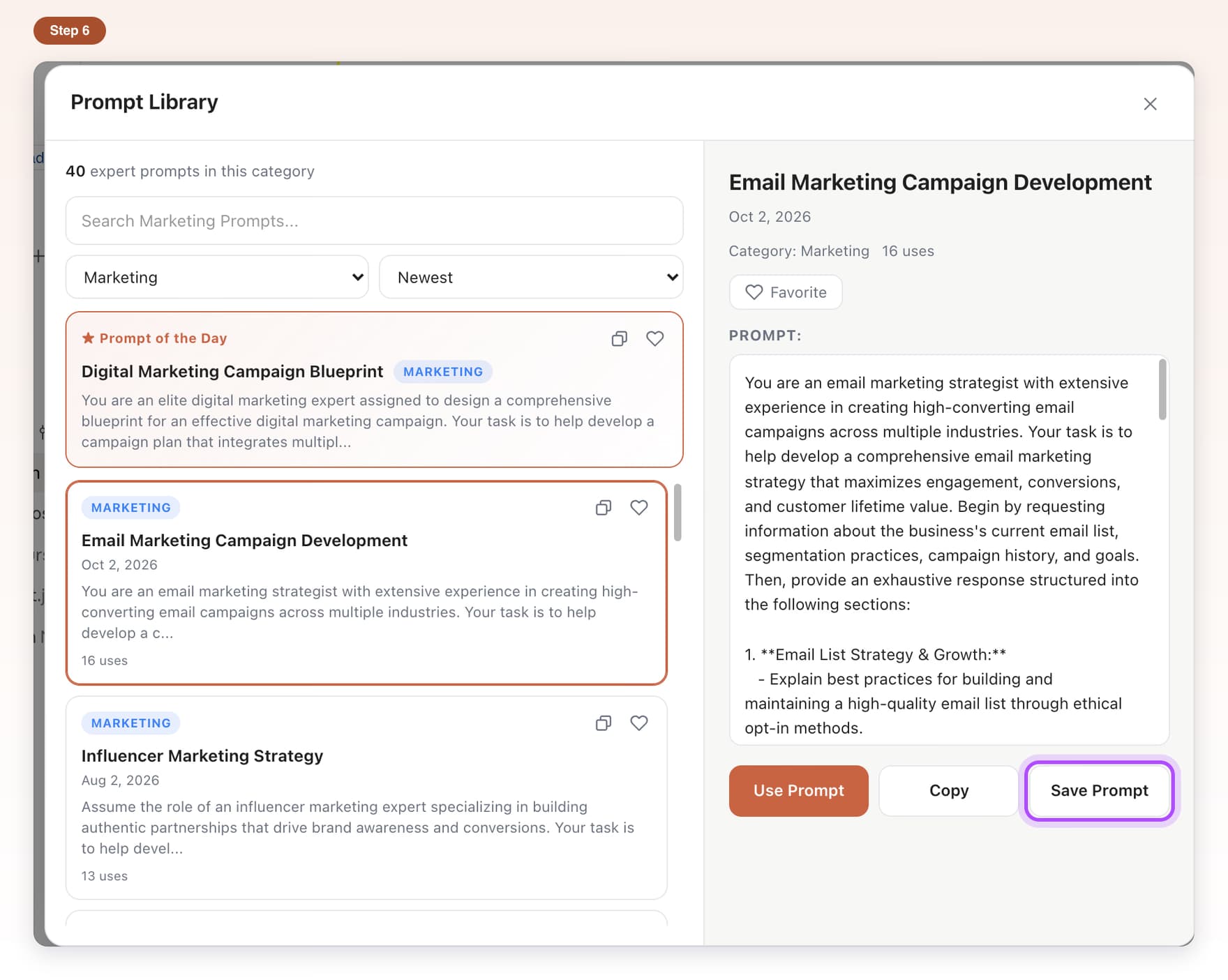Copy the Digital Marketing Campaign Blueprint prompt icon

(619, 339)
